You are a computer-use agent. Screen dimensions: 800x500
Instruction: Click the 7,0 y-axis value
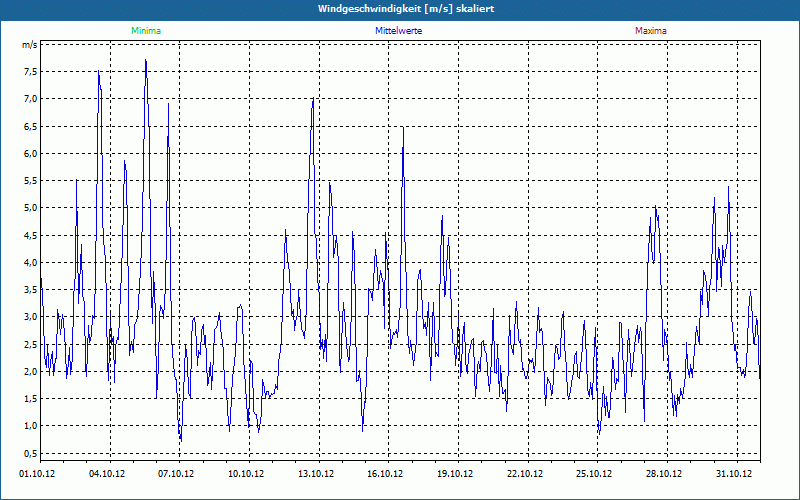click(x=31, y=99)
